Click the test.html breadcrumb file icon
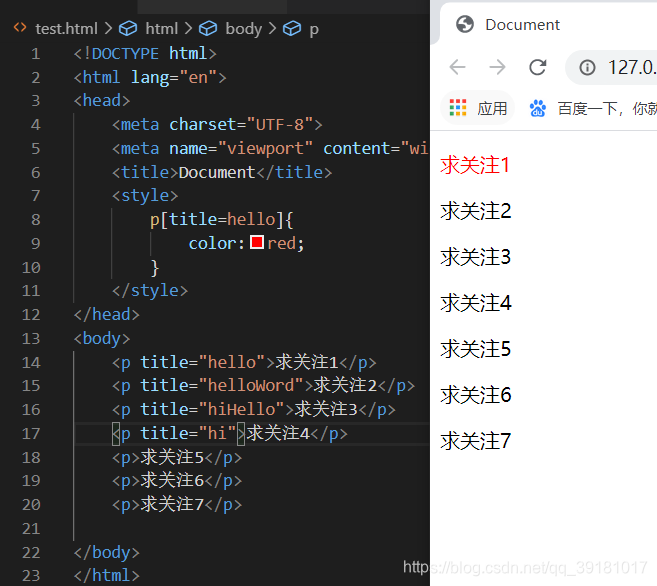Screen dimensions: 657x586 [20, 28]
